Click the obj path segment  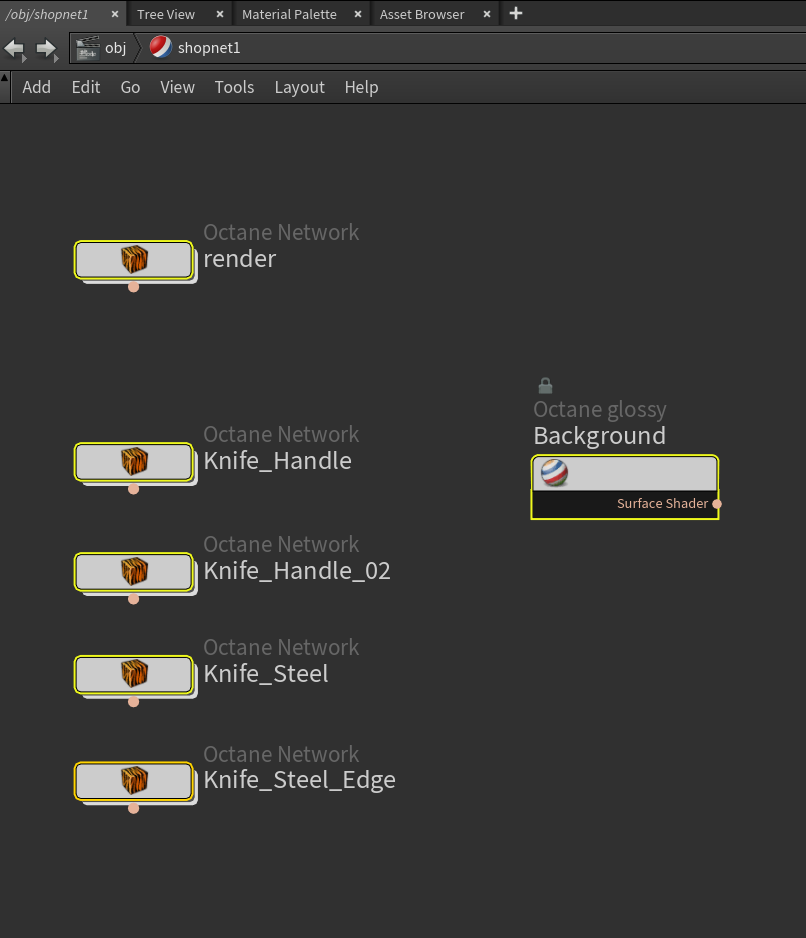(115, 48)
